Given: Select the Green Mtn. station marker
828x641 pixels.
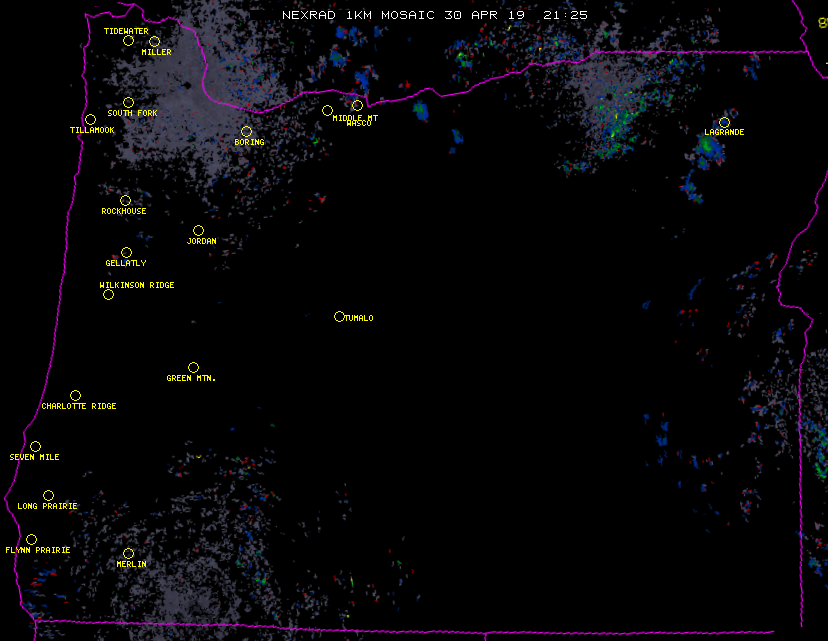Looking at the screenshot, I should [x=193, y=367].
